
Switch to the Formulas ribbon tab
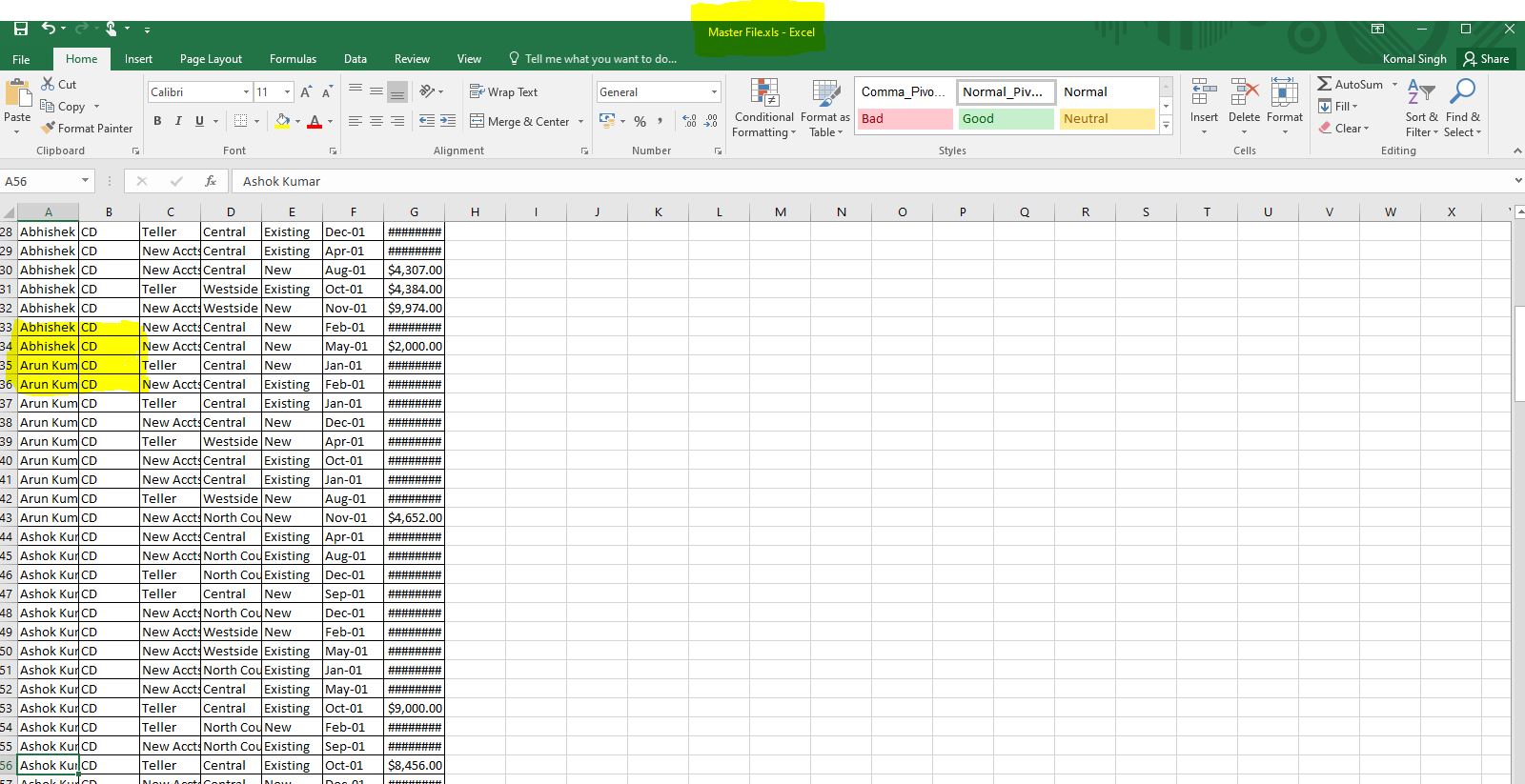[293, 59]
